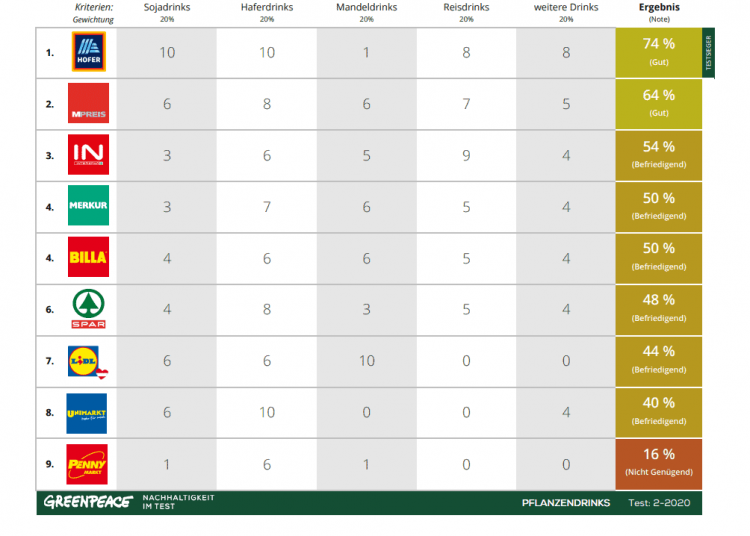Click the Hofer store logo
Viewport: 750px width, 536px height.
(88, 53)
